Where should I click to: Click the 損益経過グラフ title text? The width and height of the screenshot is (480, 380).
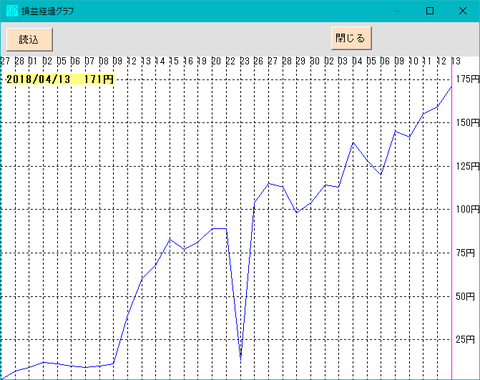tap(48, 11)
